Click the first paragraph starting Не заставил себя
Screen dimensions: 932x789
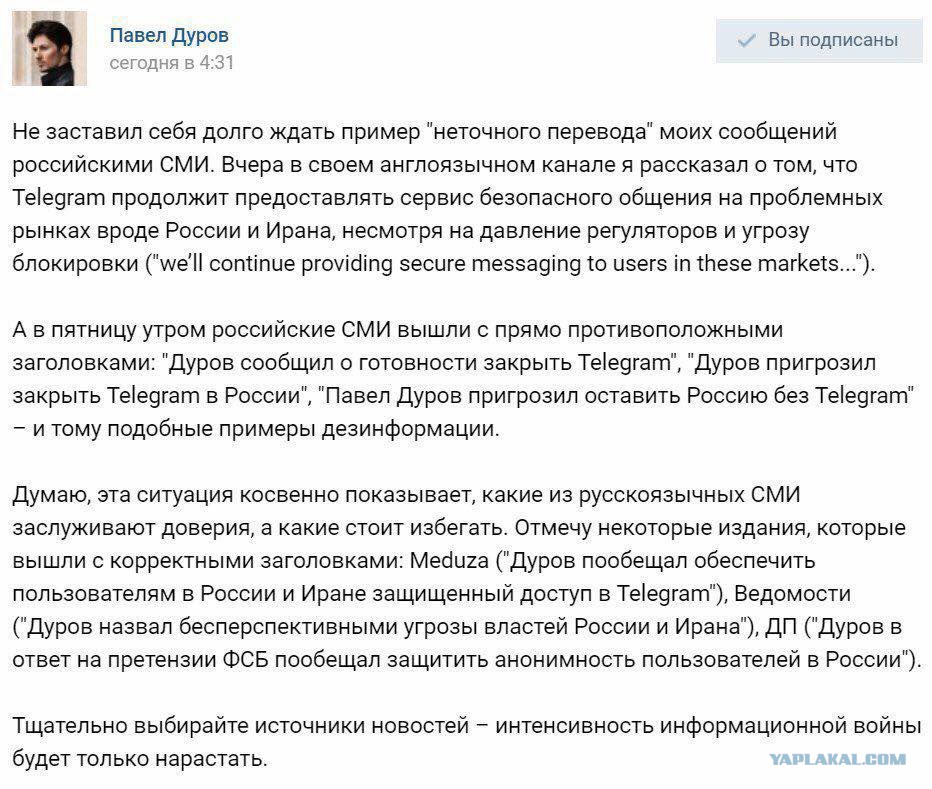point(447,197)
